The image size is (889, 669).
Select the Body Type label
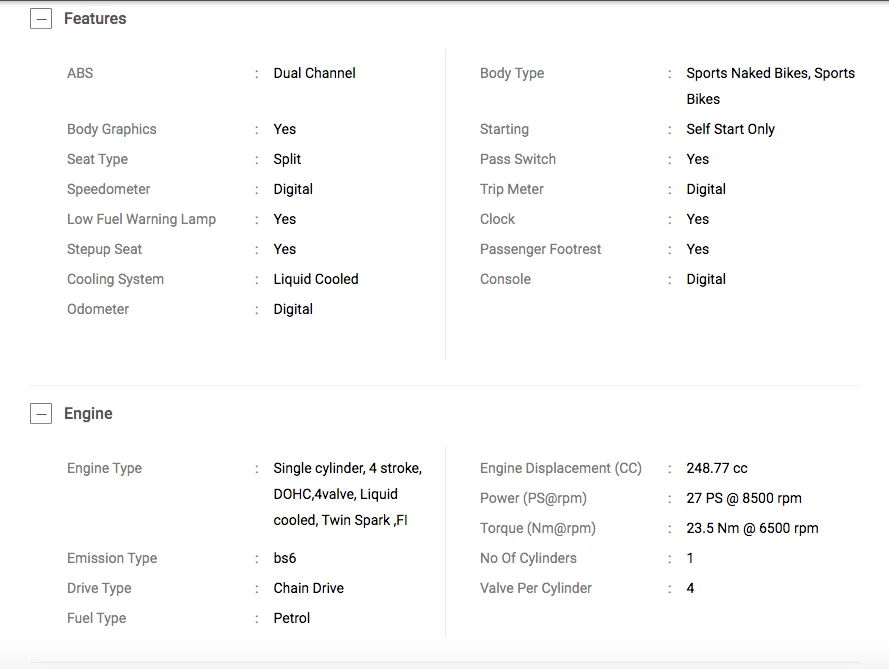point(512,73)
